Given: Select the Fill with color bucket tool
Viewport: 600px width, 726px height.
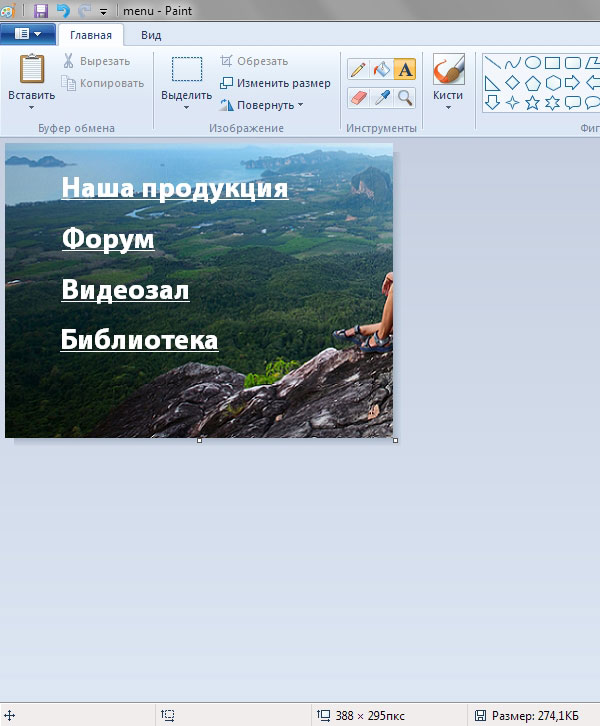Looking at the screenshot, I should click(381, 69).
